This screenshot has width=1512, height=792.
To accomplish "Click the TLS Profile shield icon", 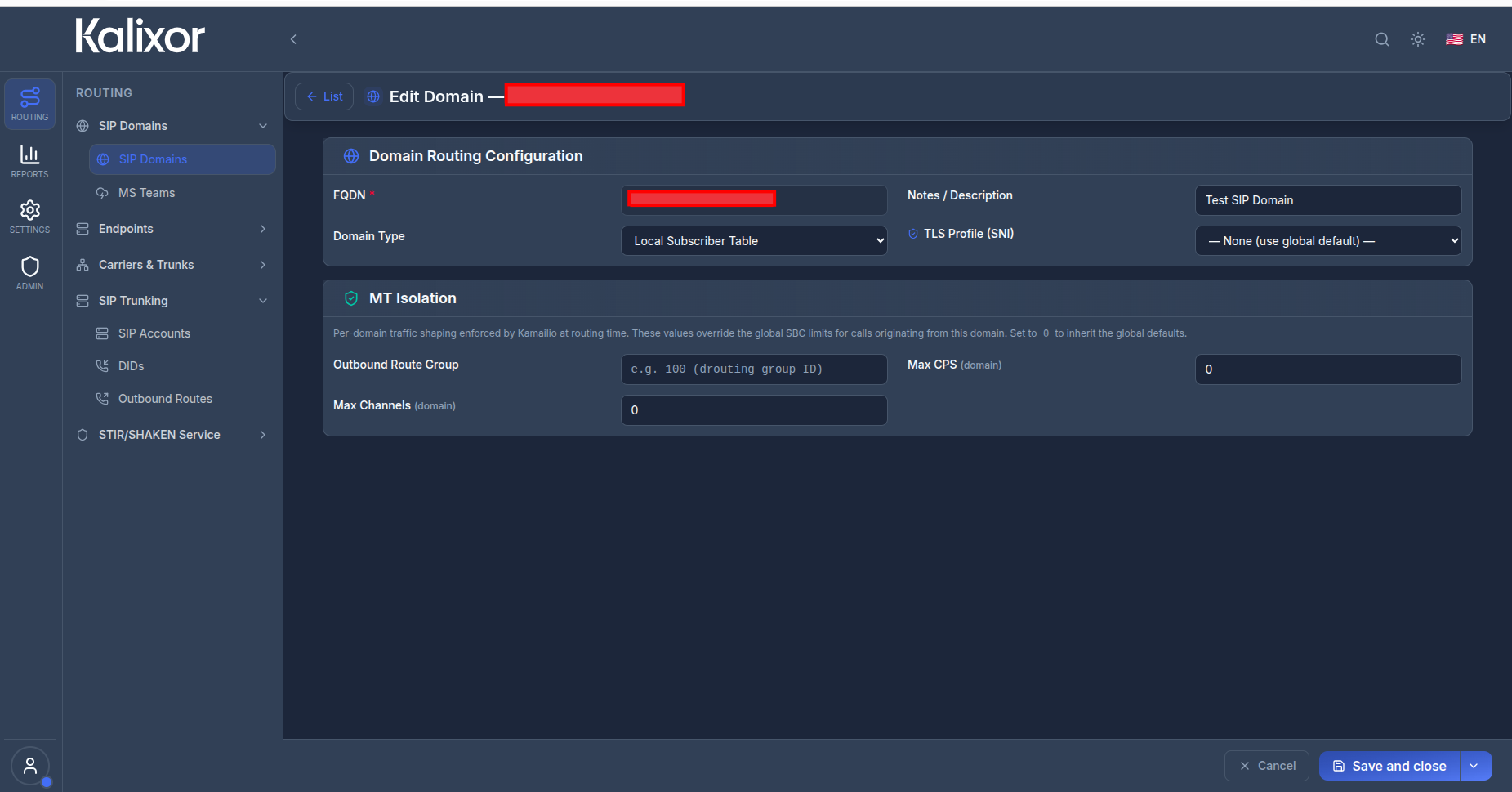I will click(913, 234).
